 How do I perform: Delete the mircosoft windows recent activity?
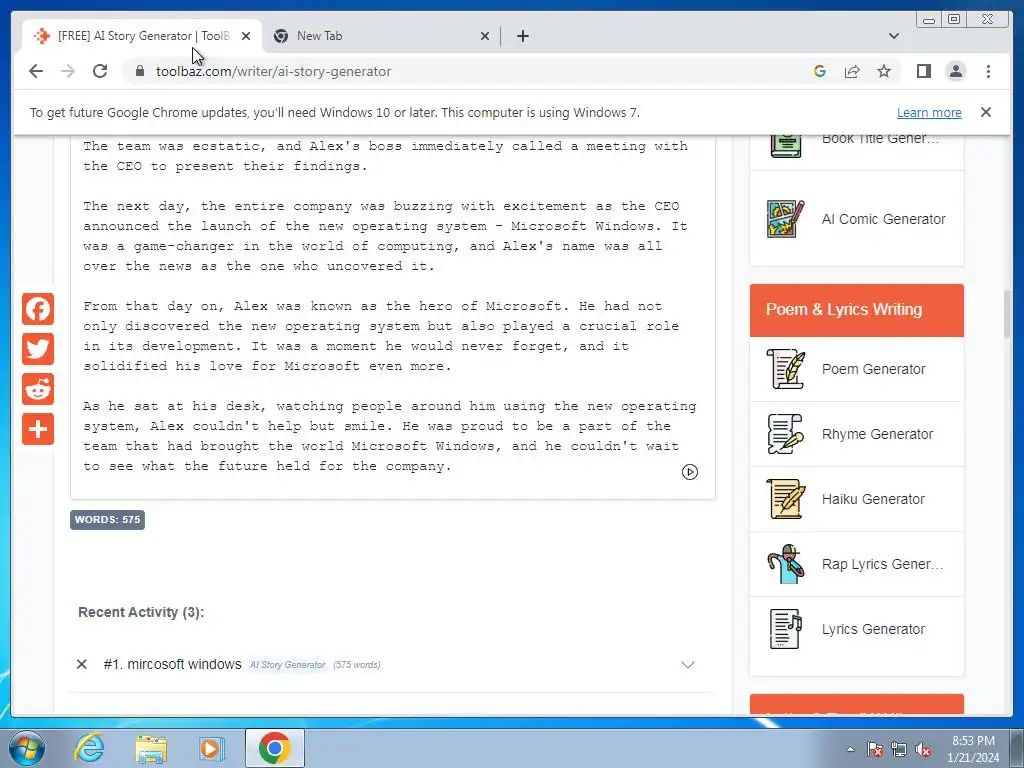pyautogui.click(x=82, y=664)
